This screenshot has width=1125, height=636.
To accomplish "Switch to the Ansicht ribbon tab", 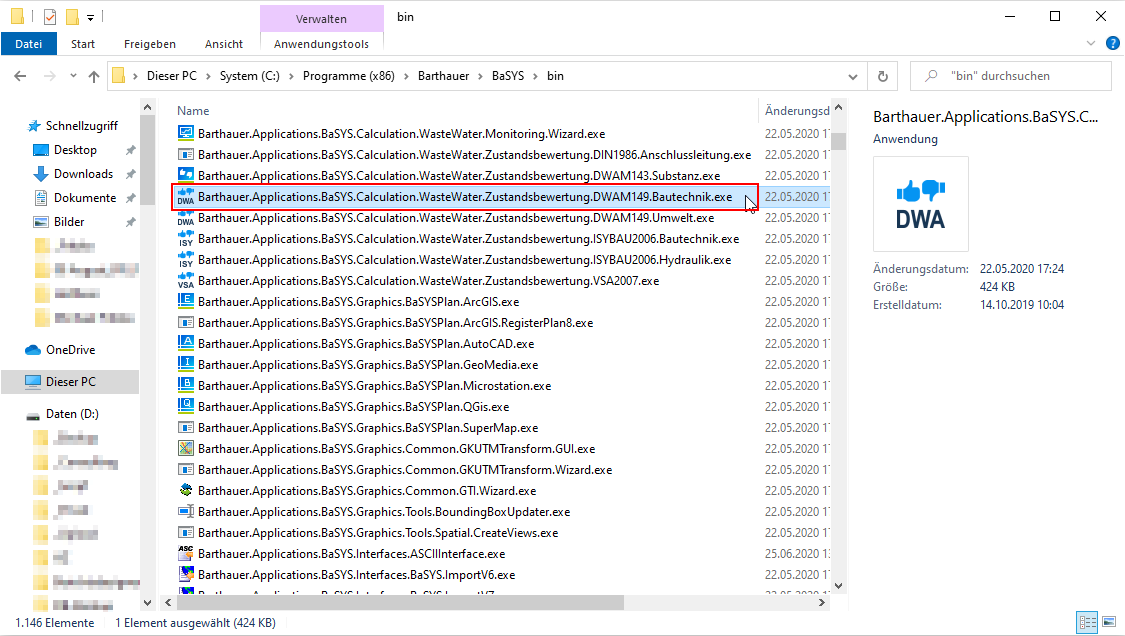I will pyautogui.click(x=224, y=44).
